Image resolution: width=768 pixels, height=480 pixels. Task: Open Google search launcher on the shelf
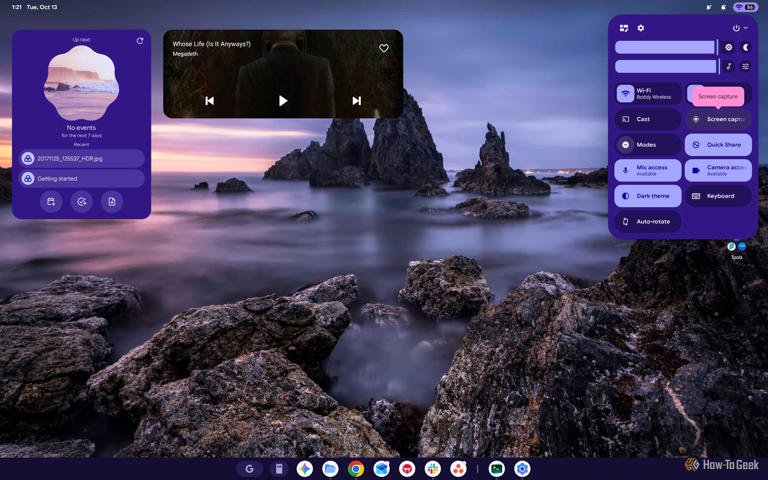[x=249, y=469]
